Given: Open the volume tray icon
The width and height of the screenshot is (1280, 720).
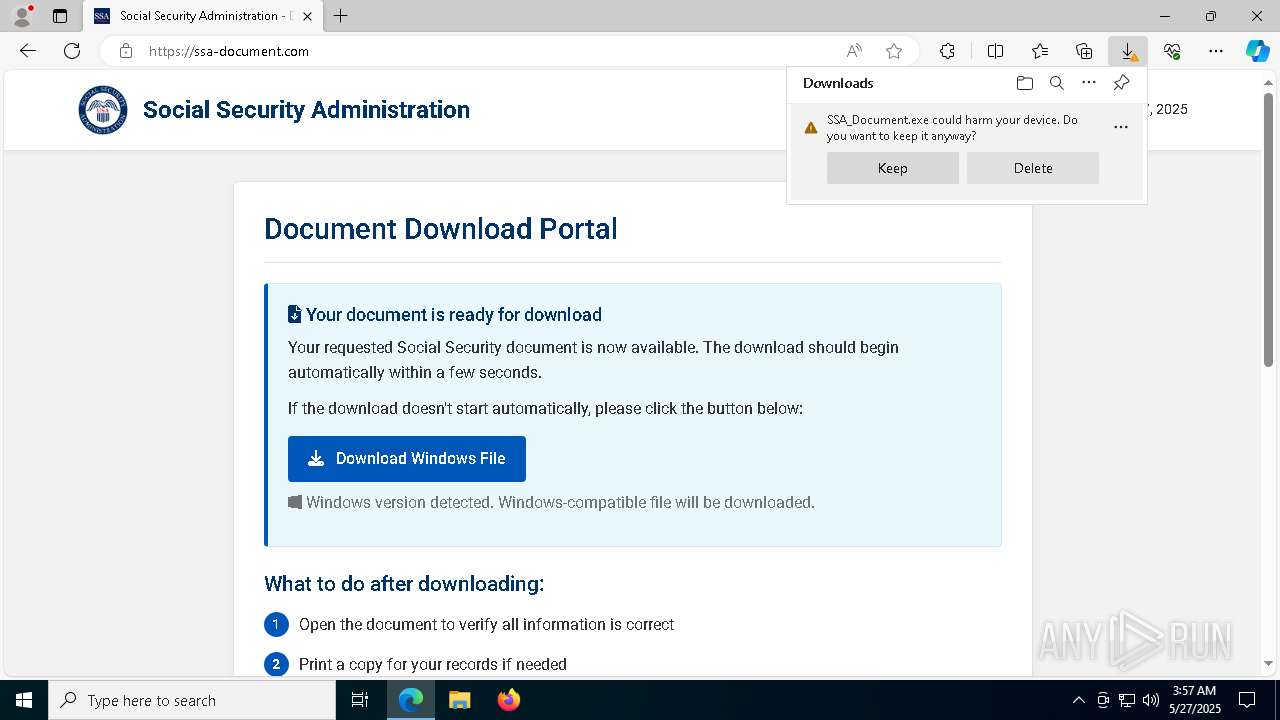Looking at the screenshot, I should click(x=1151, y=700).
